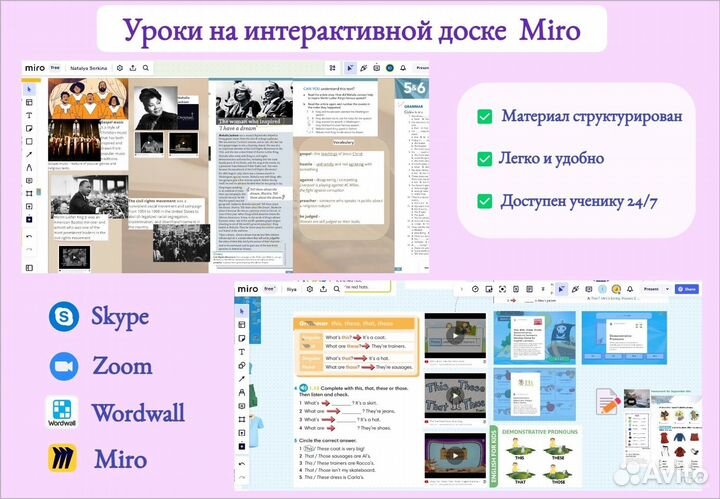The height and width of the screenshot is (499, 720).
Task: Select the frame tool in Natalya Serkina board
Action: click(29, 193)
